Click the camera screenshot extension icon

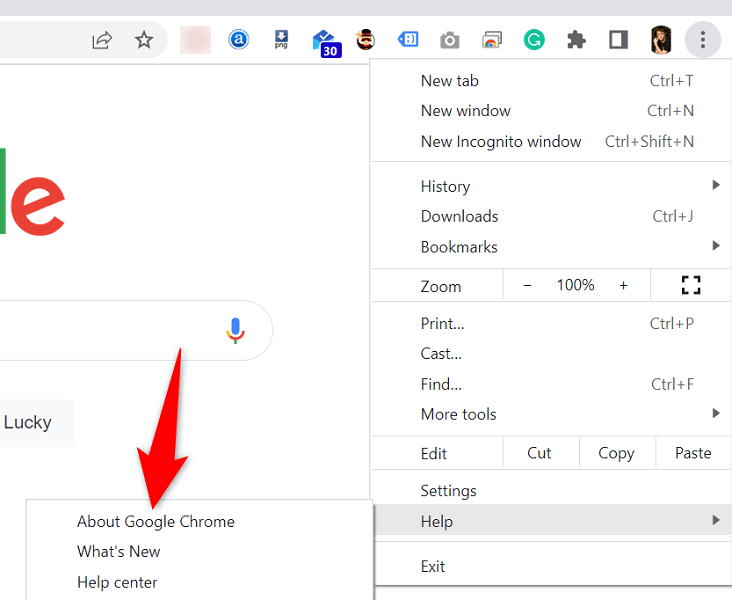click(x=450, y=40)
